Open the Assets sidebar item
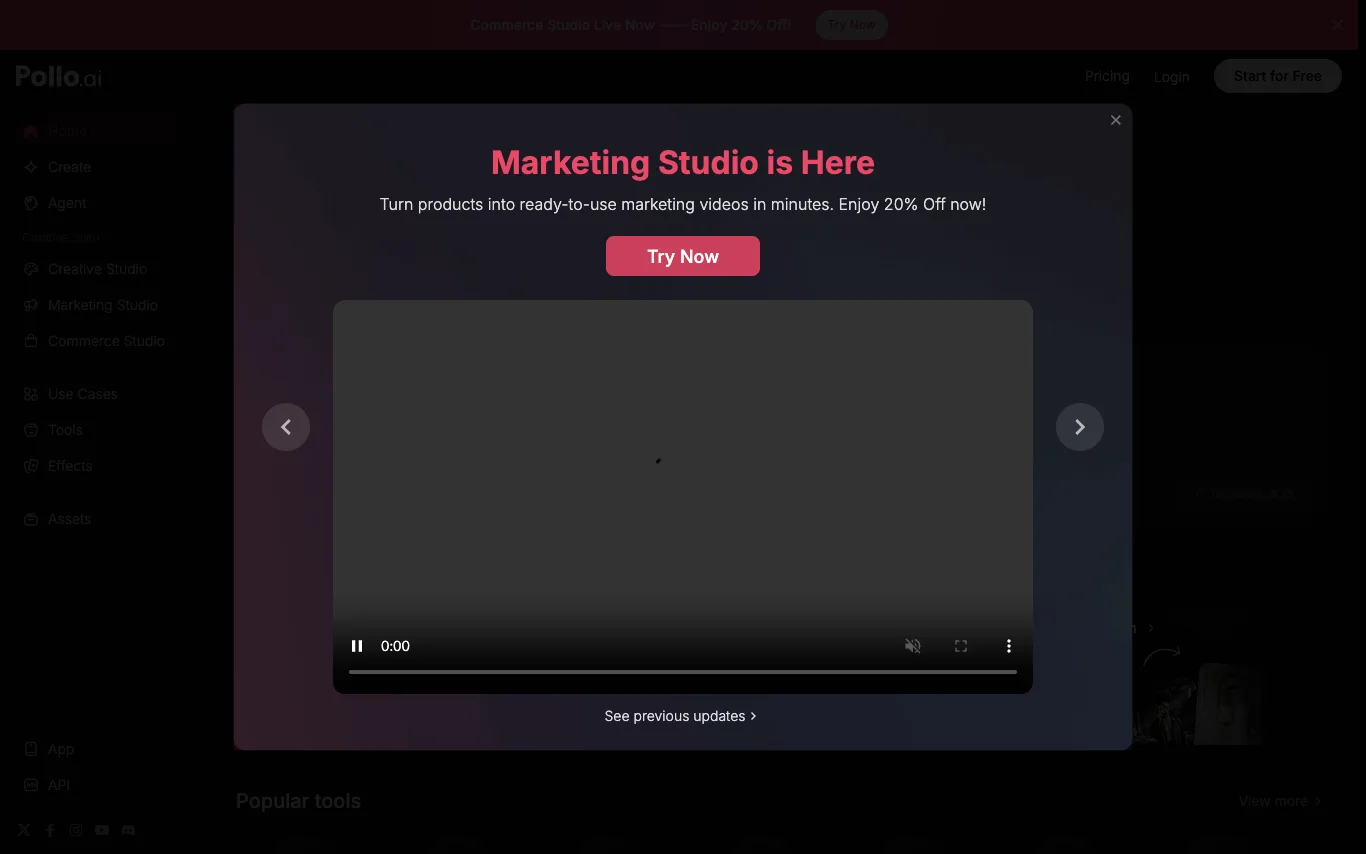Viewport: 1366px width, 854px height. 97,519
